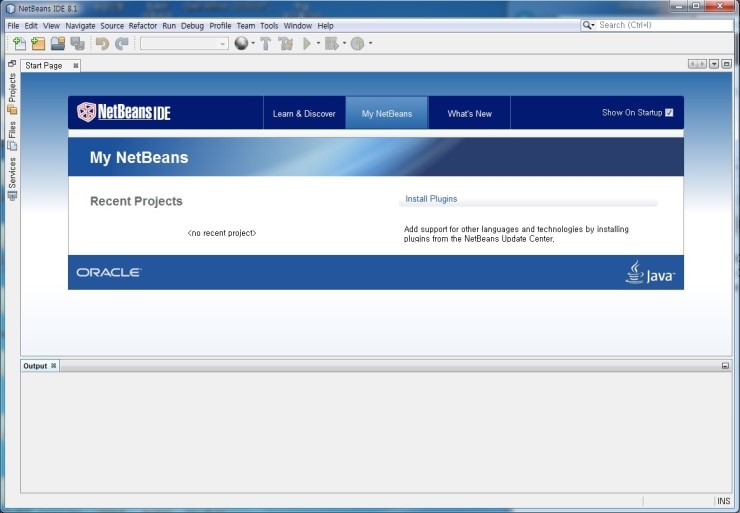Open the Profile Project dropdown arrow
Viewport: 740px width, 513px height.
370,43
